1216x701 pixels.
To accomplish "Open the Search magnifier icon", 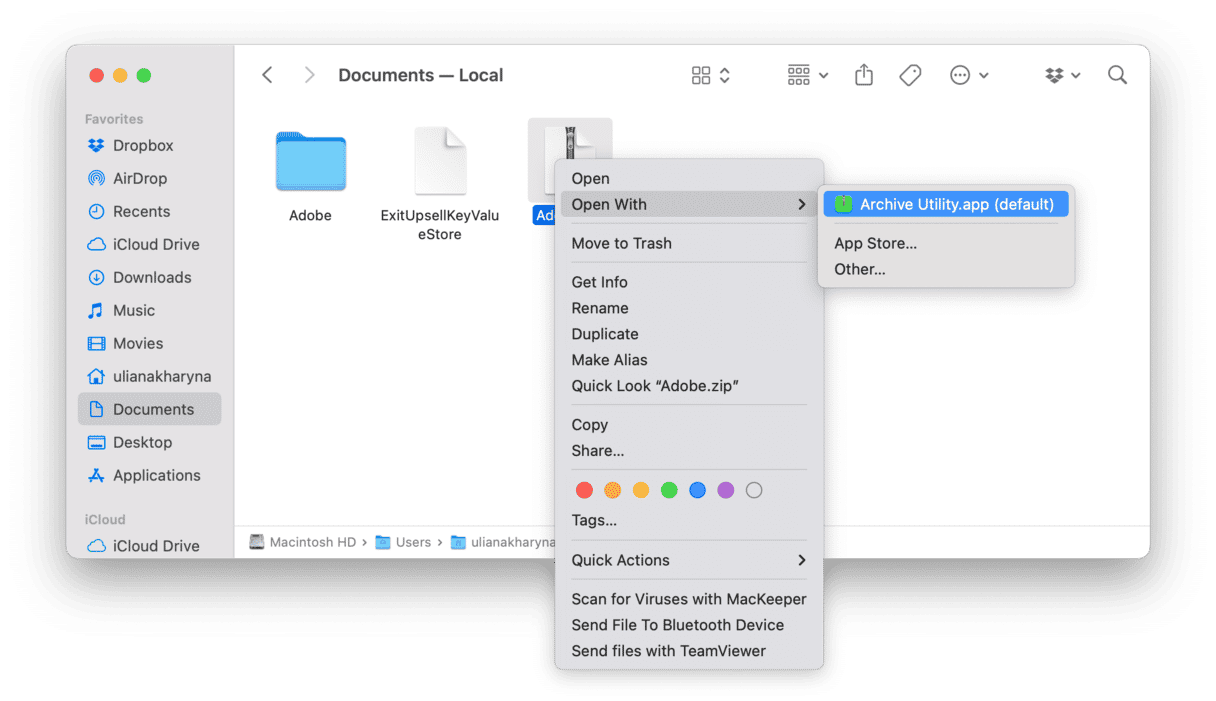I will [x=1117, y=75].
